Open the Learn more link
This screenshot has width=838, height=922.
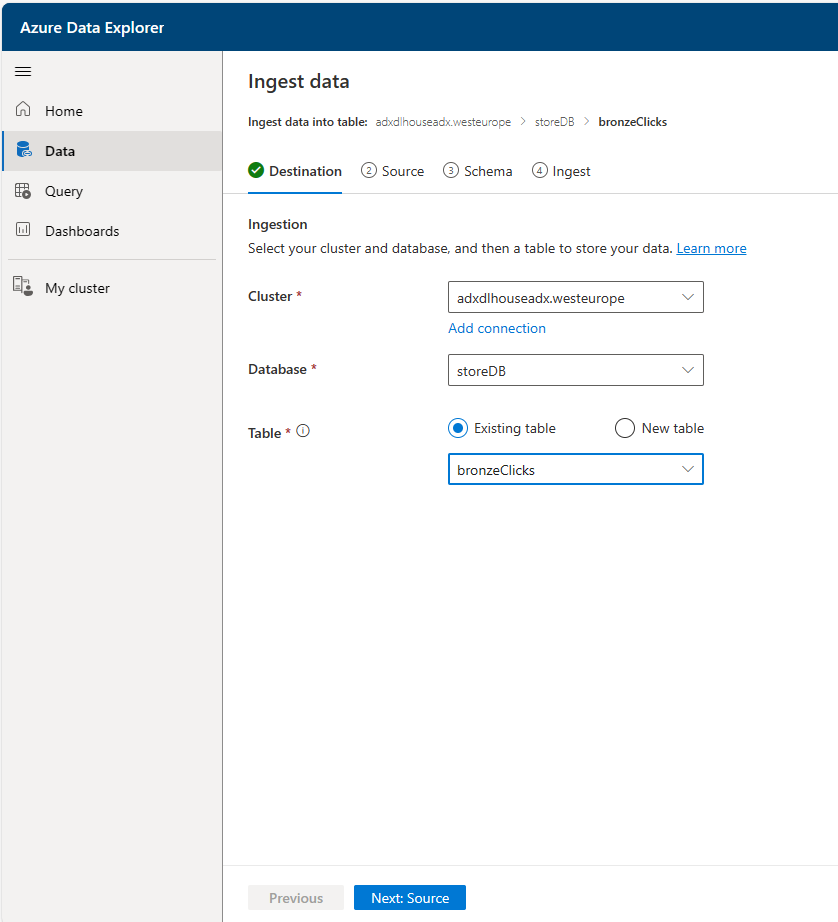coord(711,248)
